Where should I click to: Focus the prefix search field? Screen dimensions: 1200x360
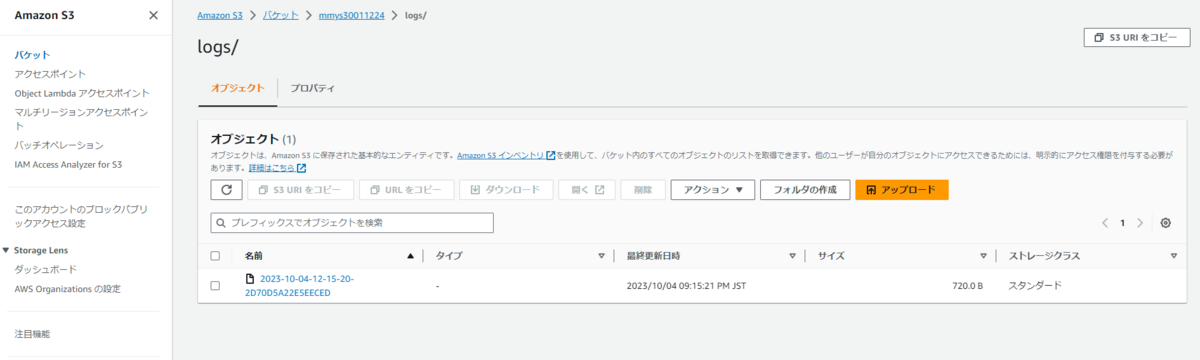click(x=352, y=222)
